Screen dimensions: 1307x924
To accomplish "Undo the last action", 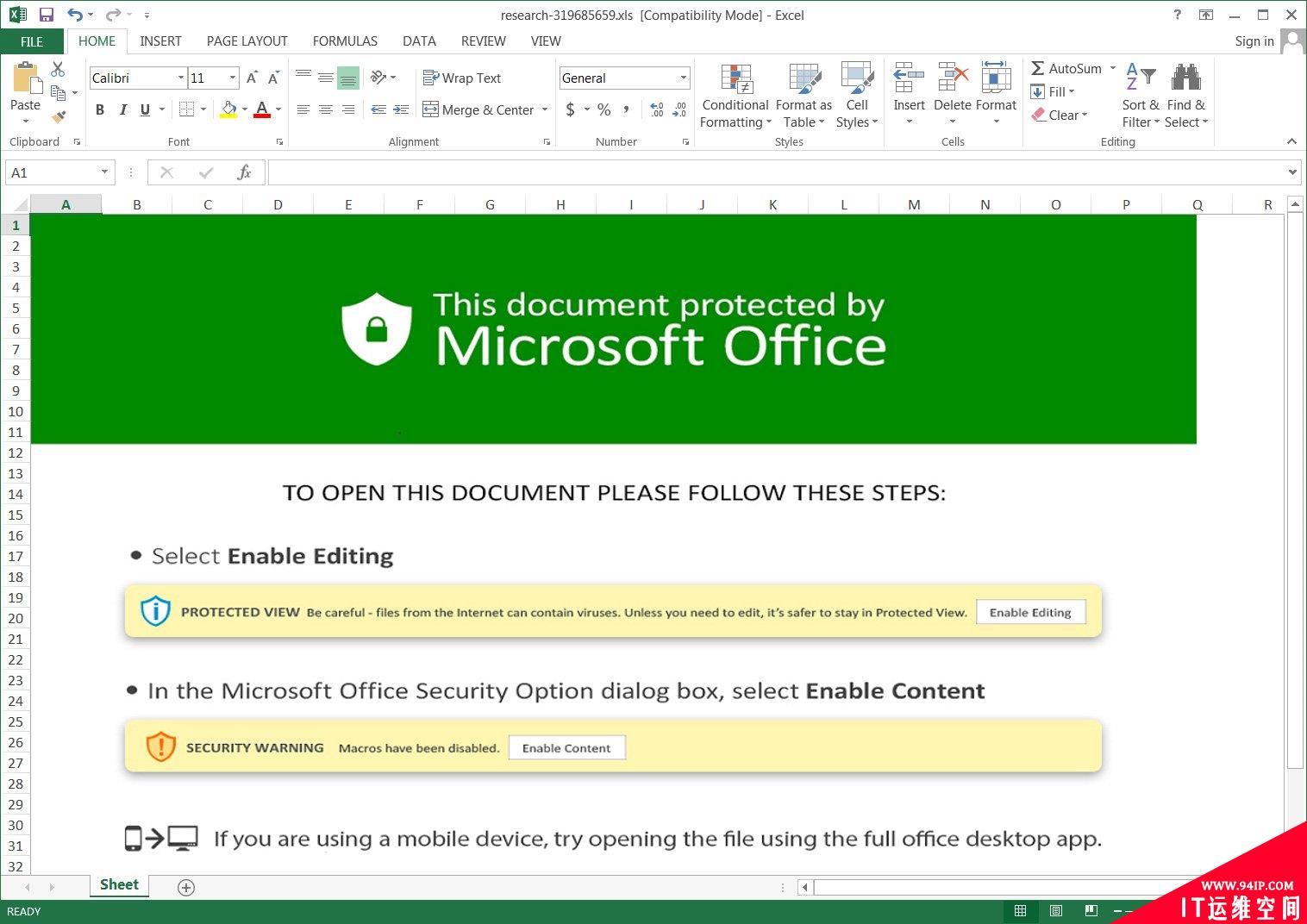I will (x=75, y=15).
